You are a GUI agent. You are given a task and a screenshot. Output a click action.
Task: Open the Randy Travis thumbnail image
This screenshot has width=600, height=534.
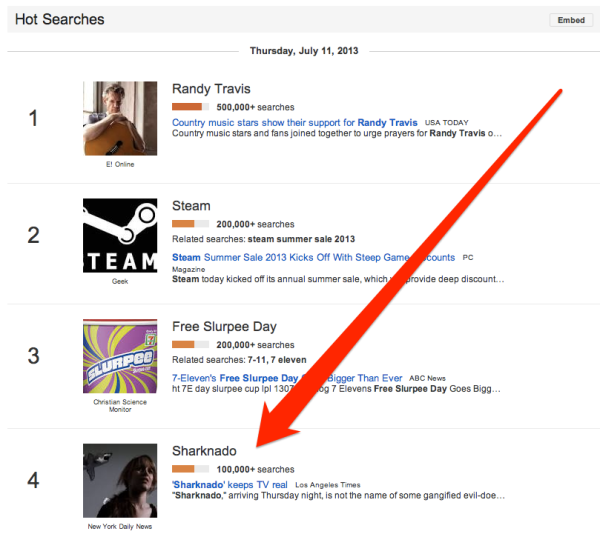click(x=120, y=118)
